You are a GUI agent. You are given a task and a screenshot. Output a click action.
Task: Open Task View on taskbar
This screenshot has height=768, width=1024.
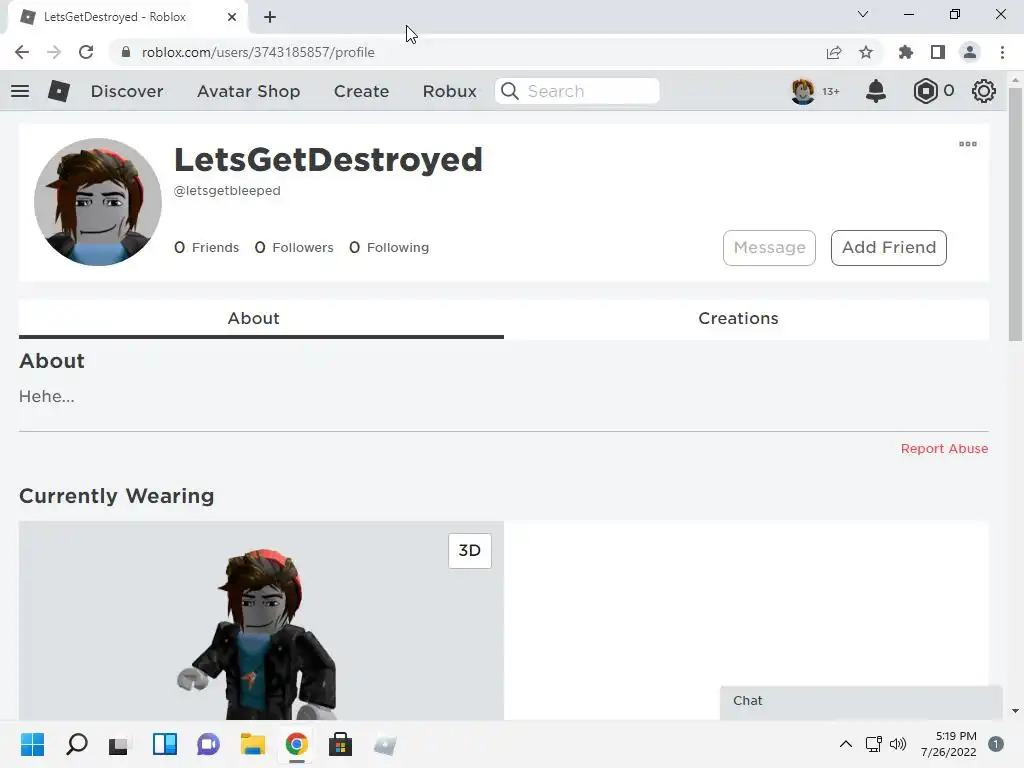pos(120,744)
